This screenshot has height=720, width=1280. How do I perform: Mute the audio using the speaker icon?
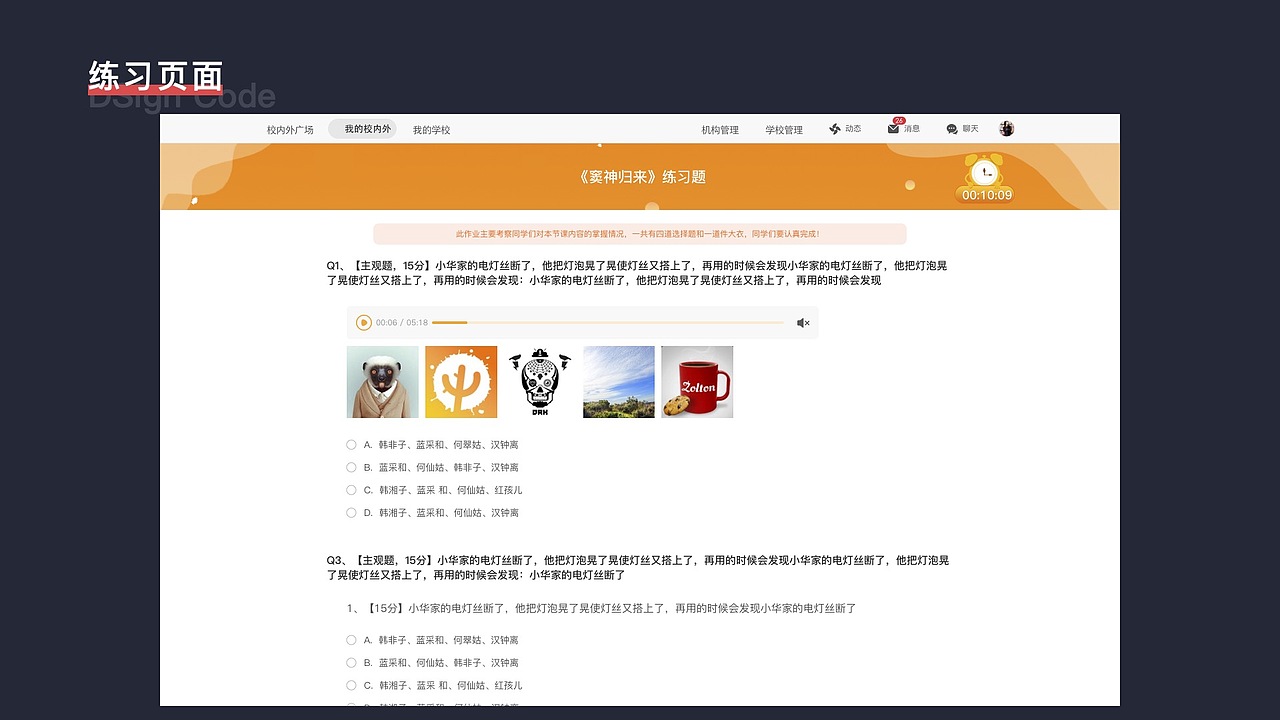pyautogui.click(x=803, y=323)
